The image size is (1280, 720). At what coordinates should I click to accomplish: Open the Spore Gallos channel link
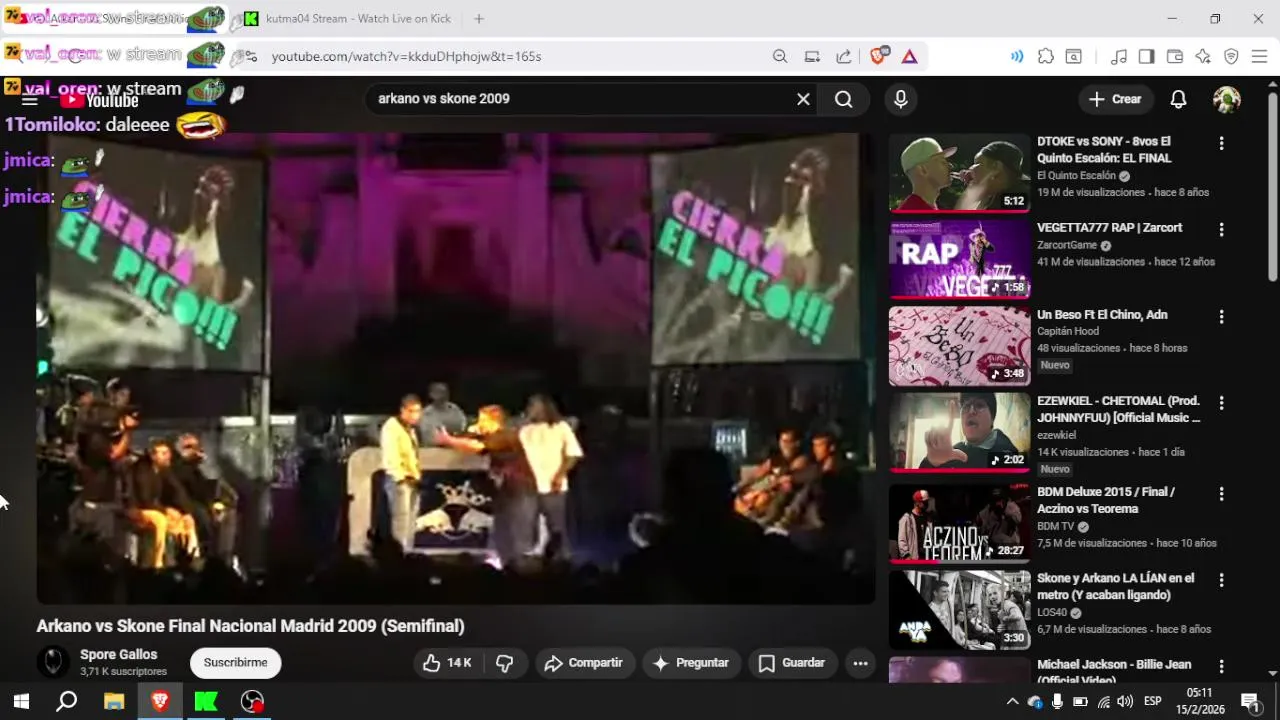(119, 655)
